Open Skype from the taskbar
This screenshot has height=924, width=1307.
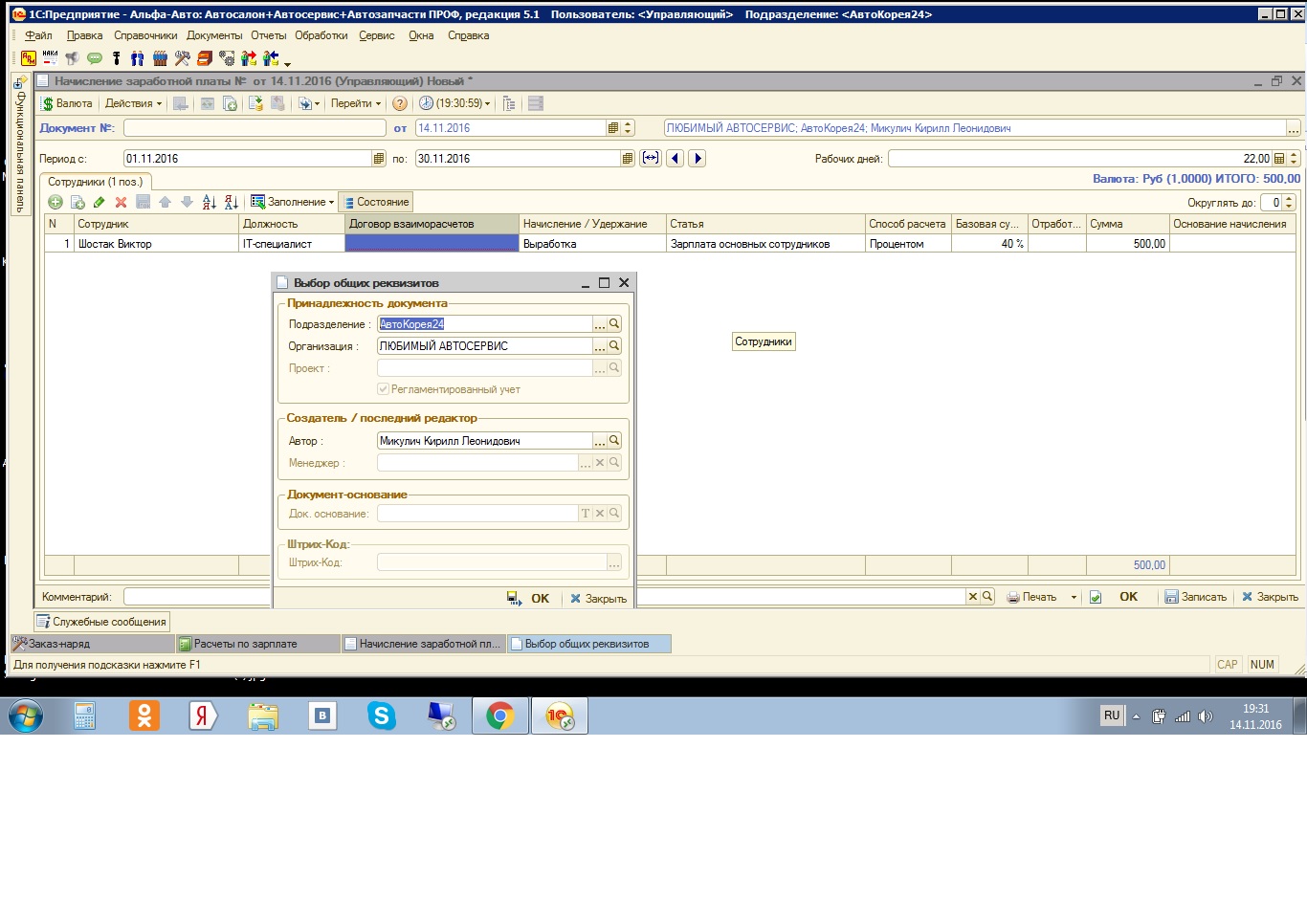click(x=382, y=715)
